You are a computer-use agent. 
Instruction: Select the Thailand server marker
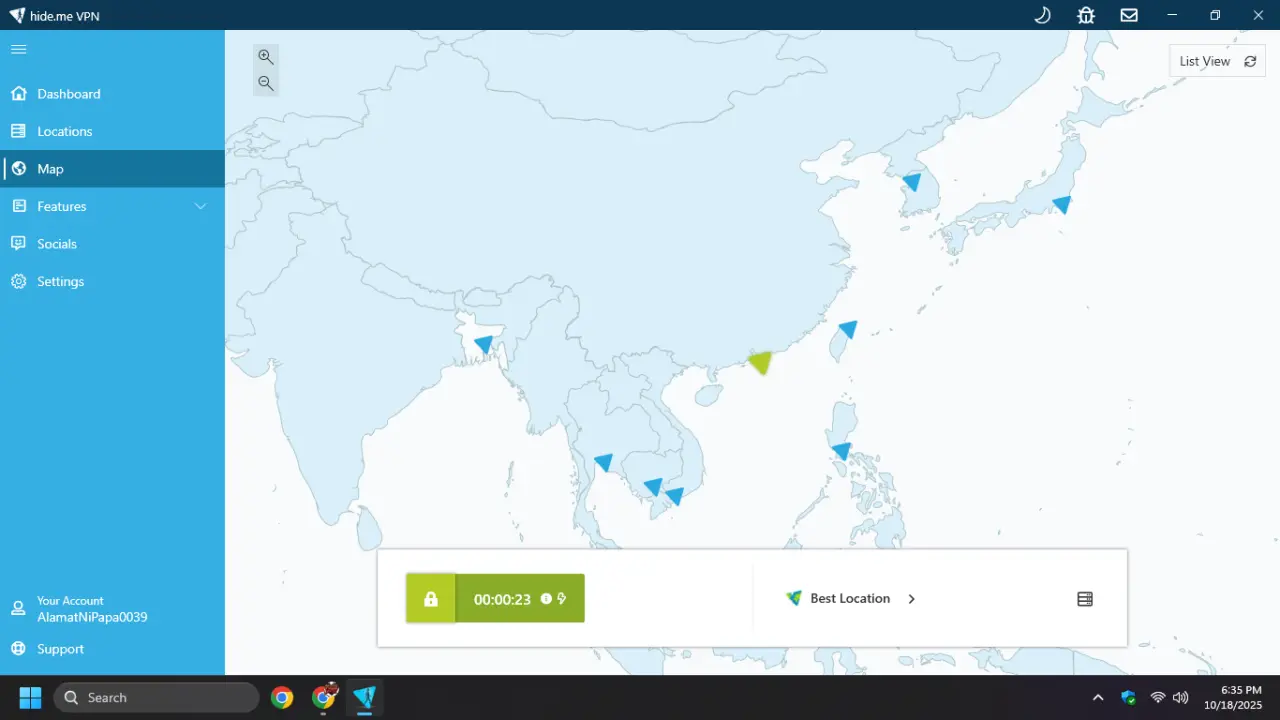click(x=604, y=462)
